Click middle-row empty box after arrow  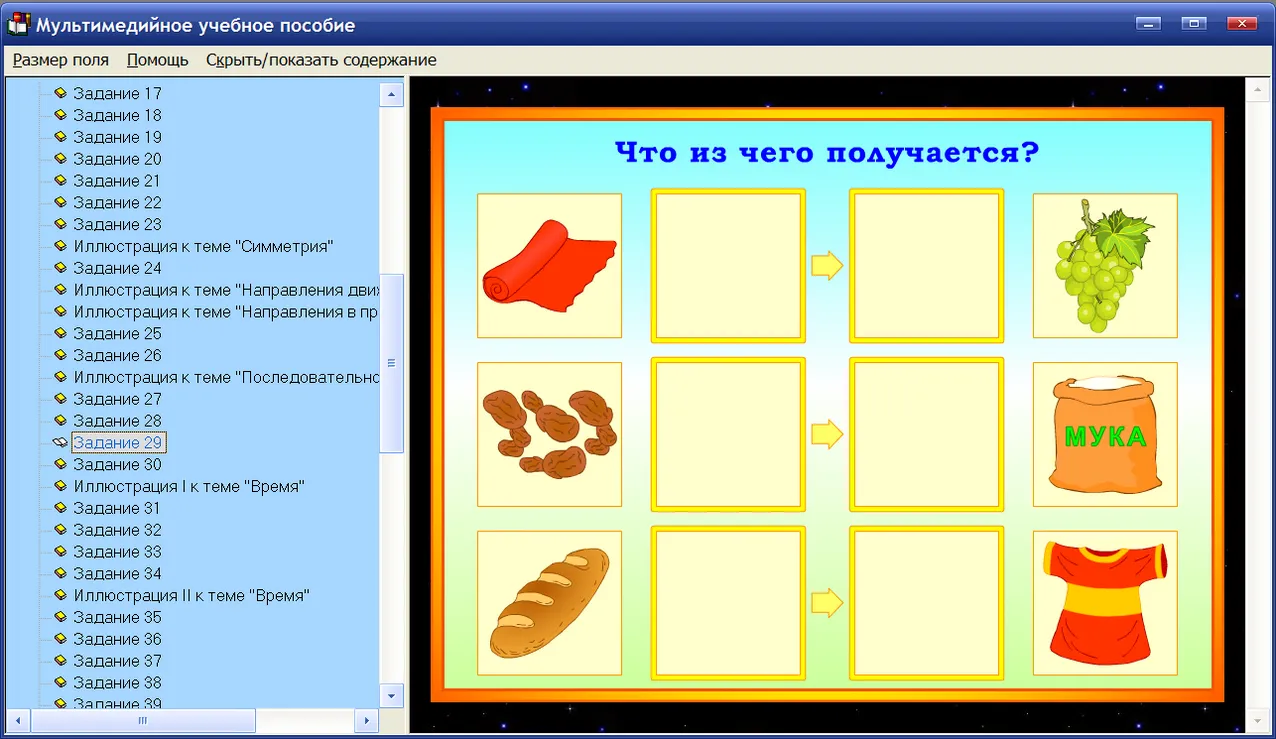tap(926, 434)
